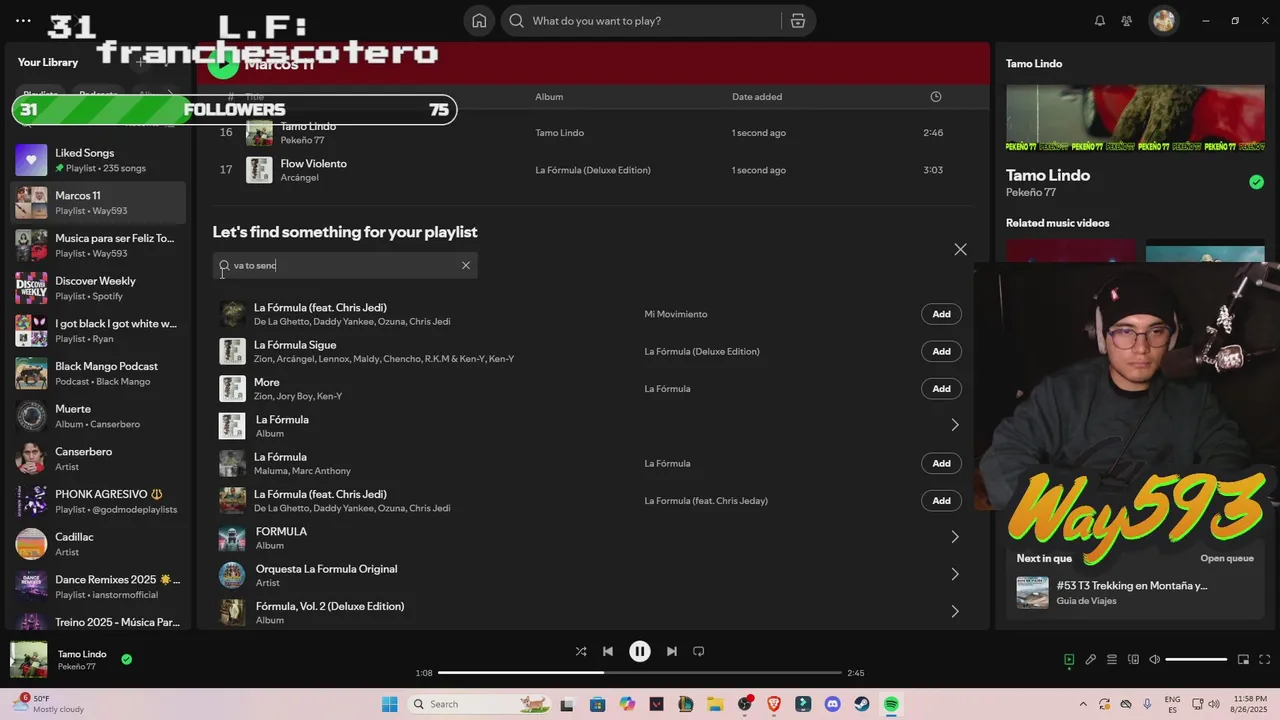Viewport: 1280px width, 720px height.
Task: Open Windows Start menu
Action: point(389,704)
